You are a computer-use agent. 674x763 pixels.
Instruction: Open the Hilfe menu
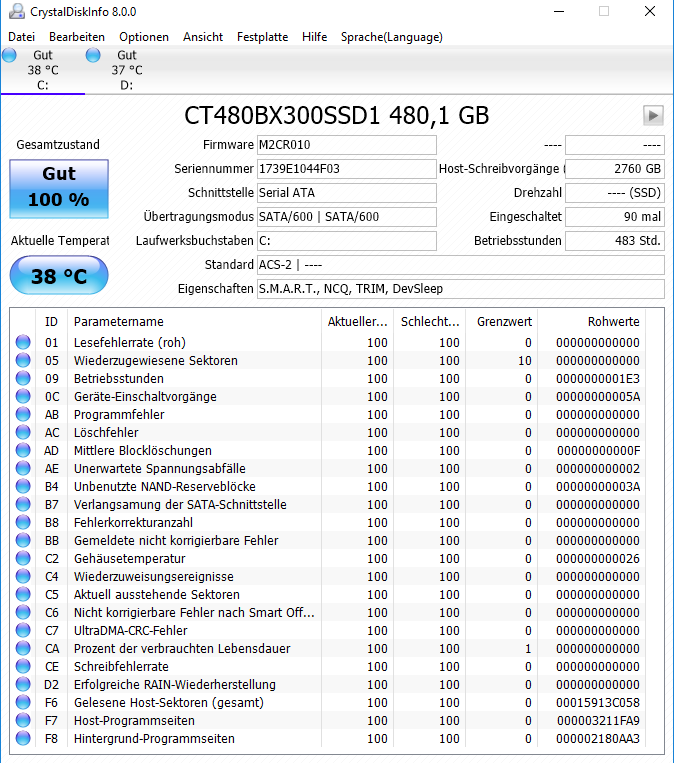pyautogui.click(x=314, y=37)
